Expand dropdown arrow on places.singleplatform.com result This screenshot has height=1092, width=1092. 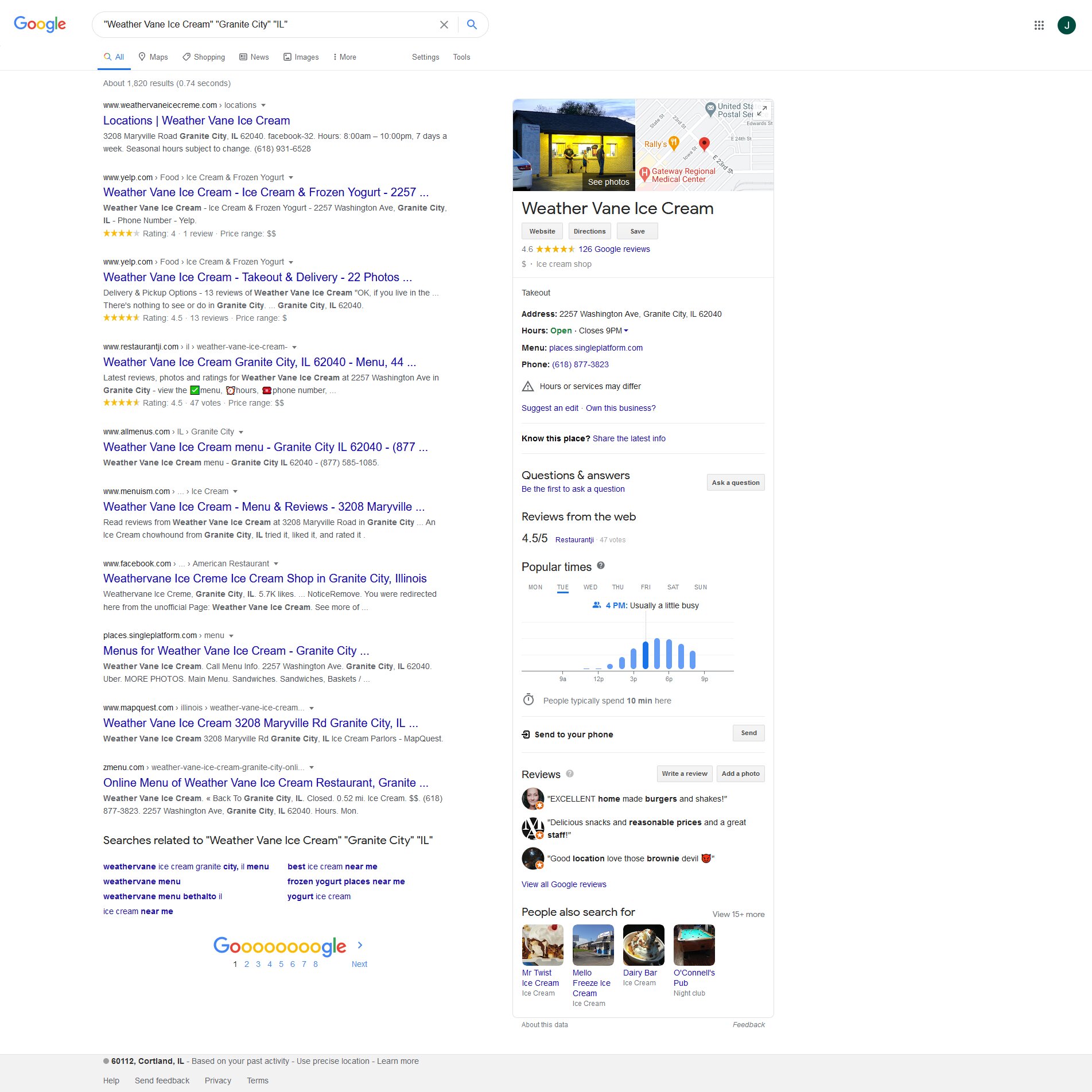231,636
